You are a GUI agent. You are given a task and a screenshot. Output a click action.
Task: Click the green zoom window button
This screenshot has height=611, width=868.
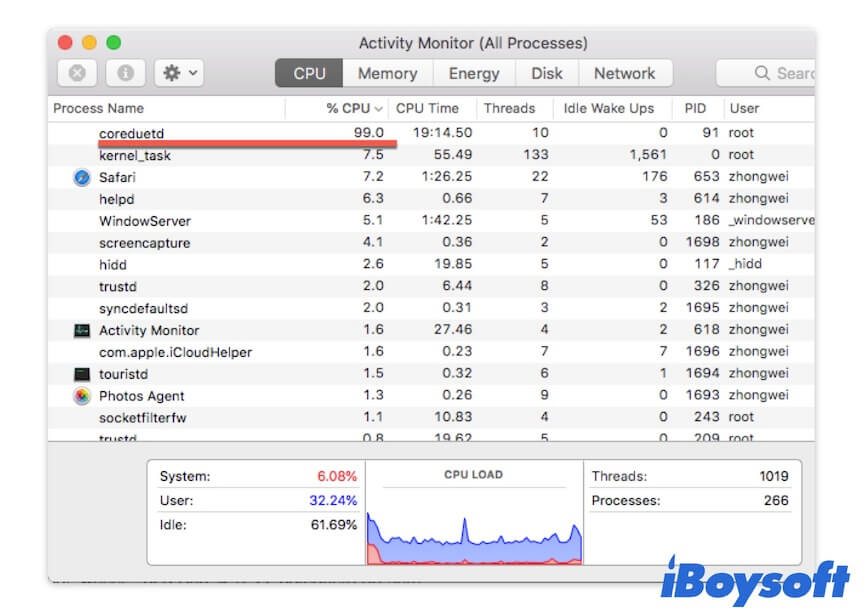114,43
